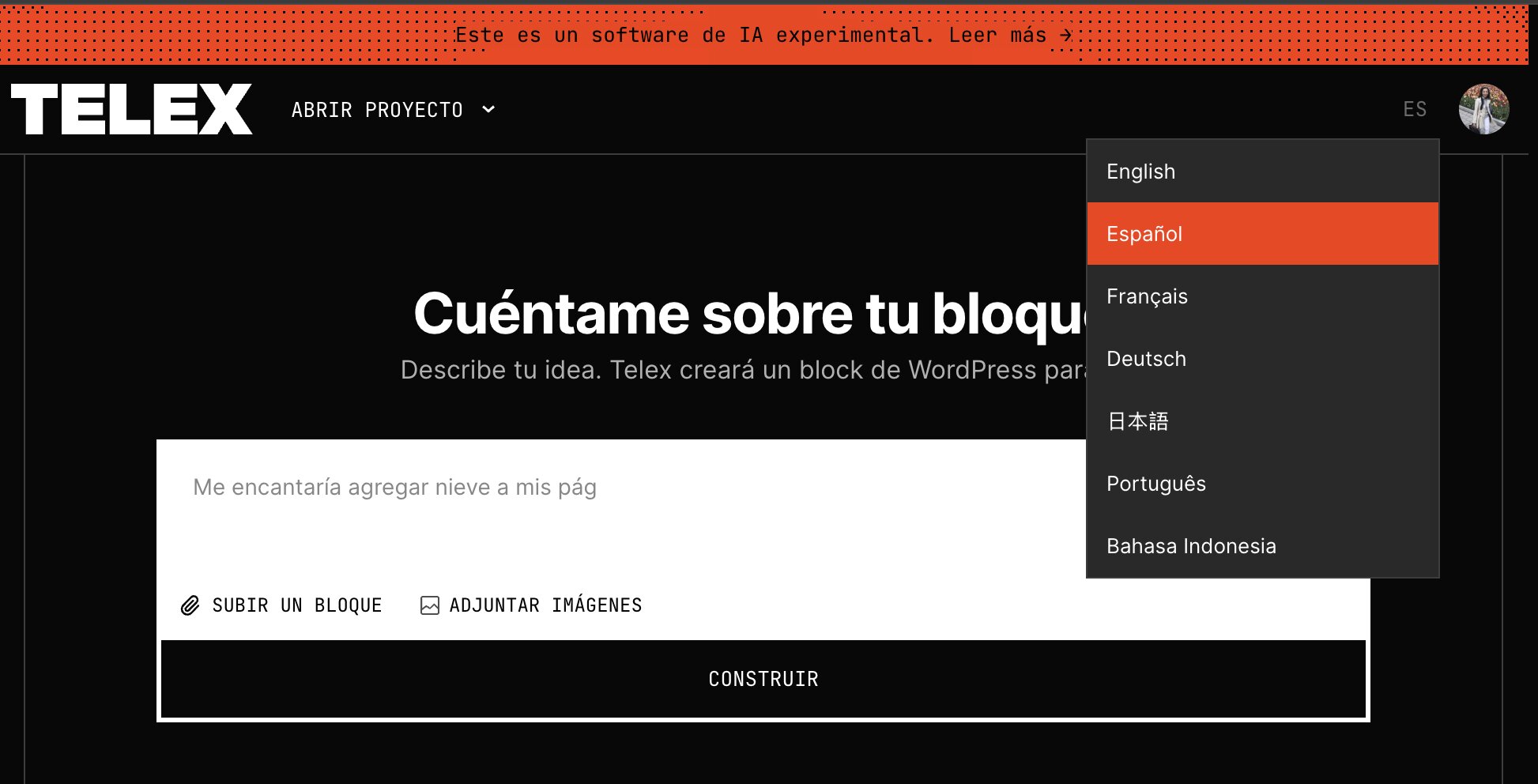The image size is (1538, 784).
Task: Choose Bahasa Indonesia
Action: [1192, 545]
